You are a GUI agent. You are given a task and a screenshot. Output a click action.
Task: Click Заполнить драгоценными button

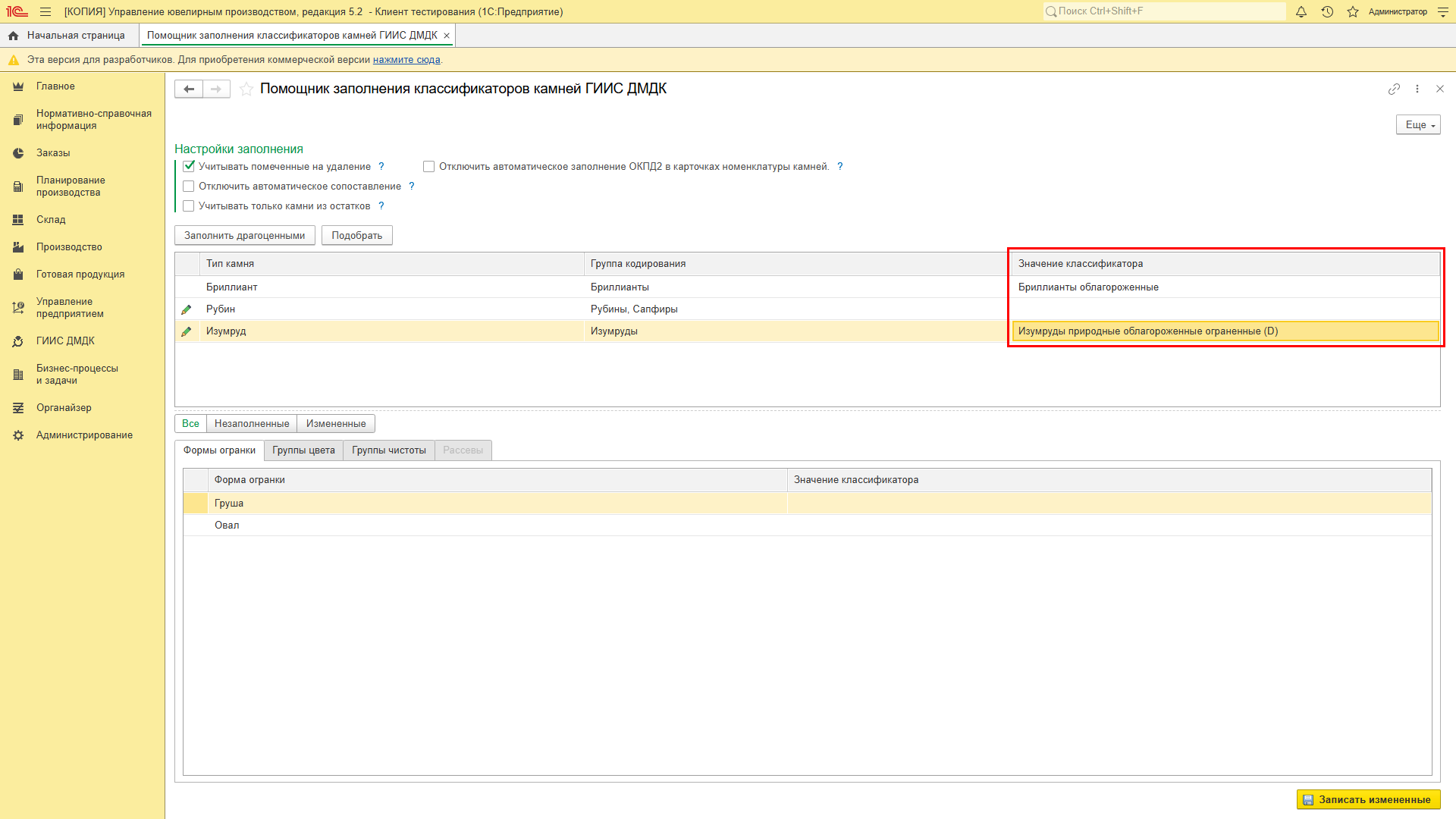245,236
